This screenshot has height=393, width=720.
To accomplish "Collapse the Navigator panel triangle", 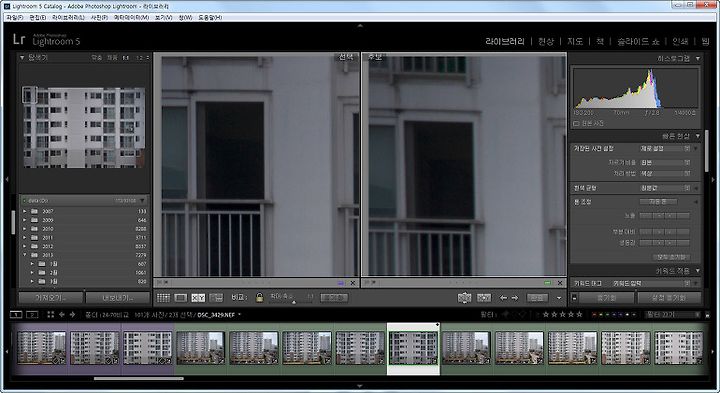I will click(22, 57).
